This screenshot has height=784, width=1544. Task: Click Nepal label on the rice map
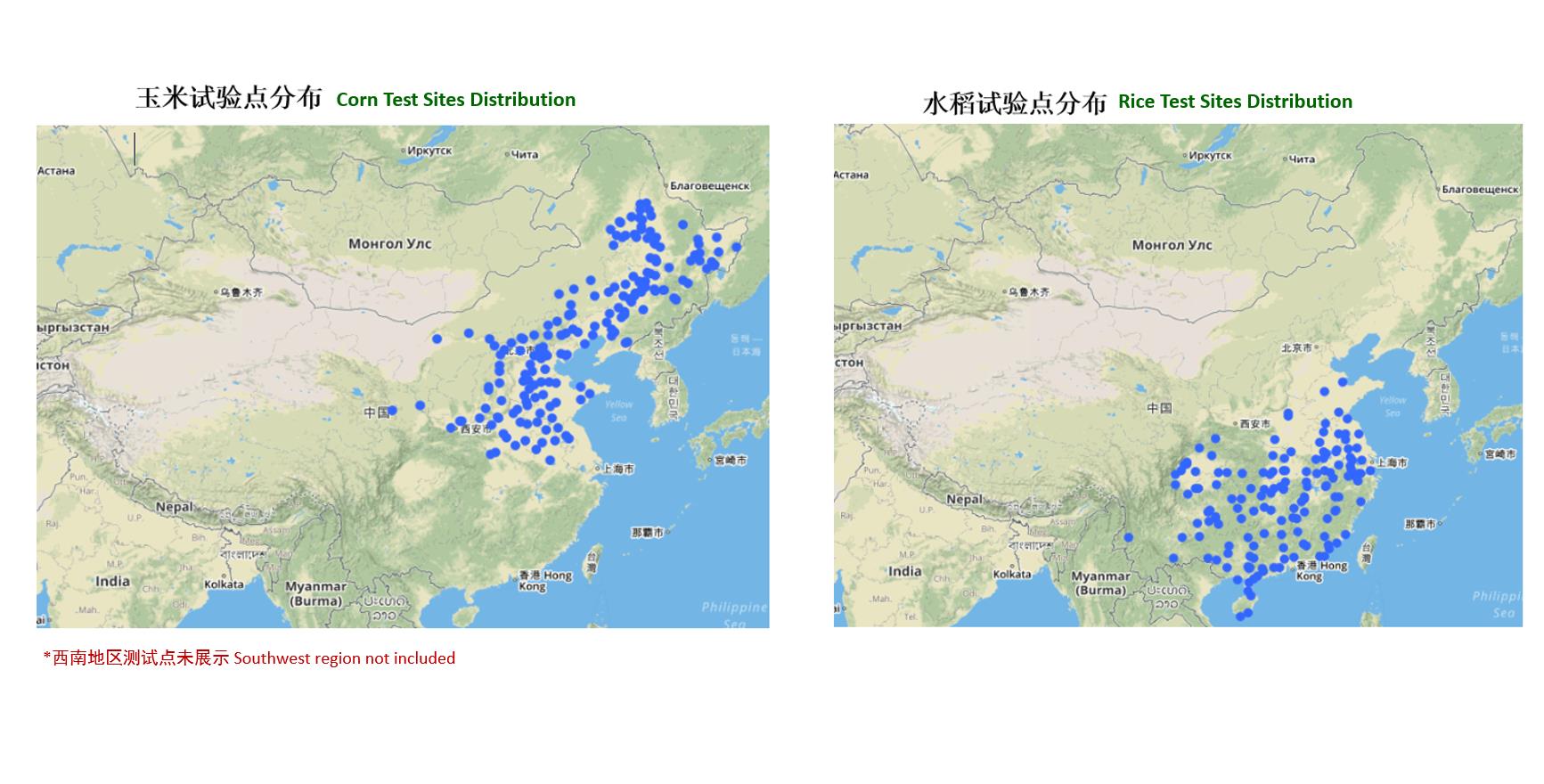[964, 500]
